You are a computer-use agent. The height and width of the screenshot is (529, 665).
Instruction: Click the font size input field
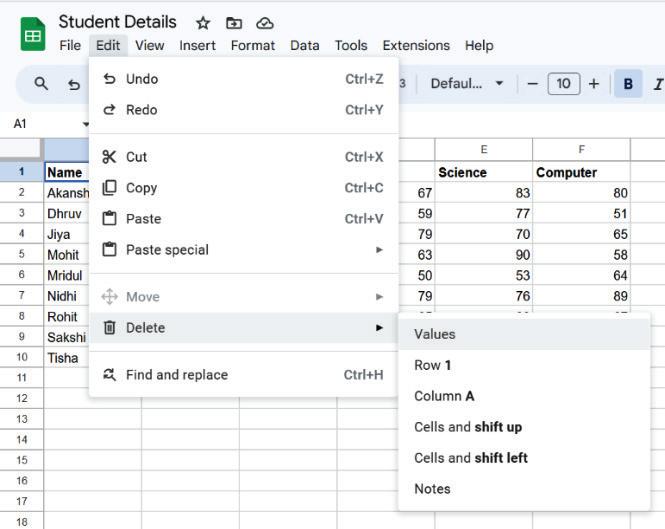pos(563,84)
